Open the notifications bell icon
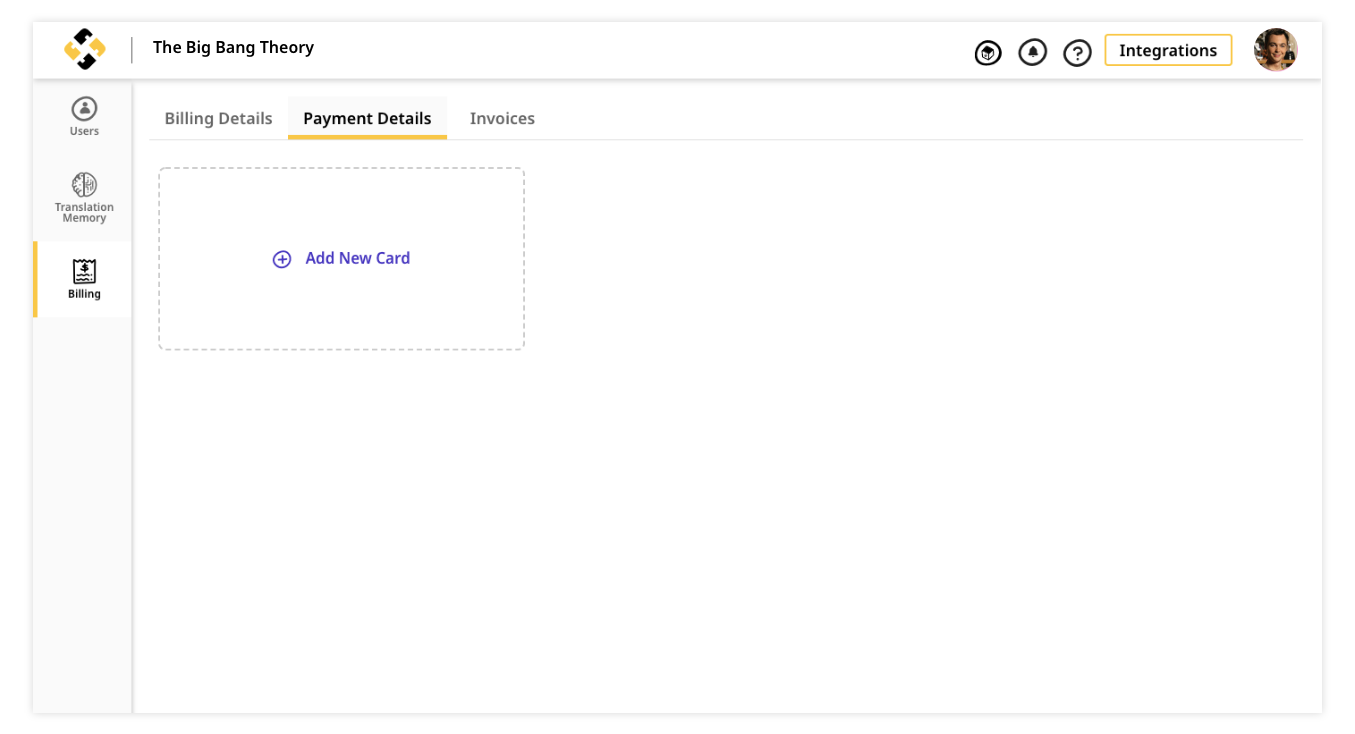 click(1032, 52)
